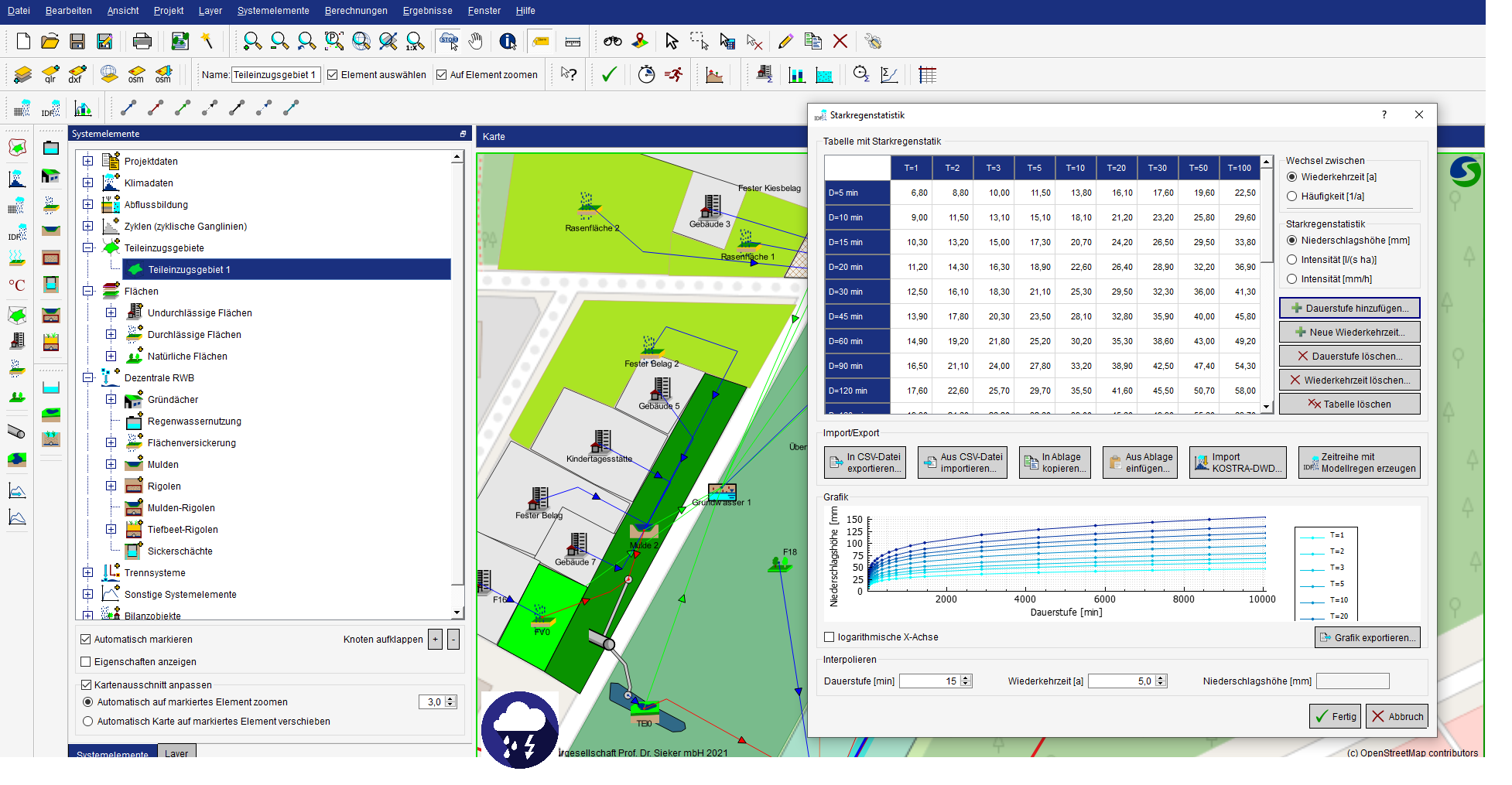Click the binoculars search icon
1512x785 pixels.
613,42
